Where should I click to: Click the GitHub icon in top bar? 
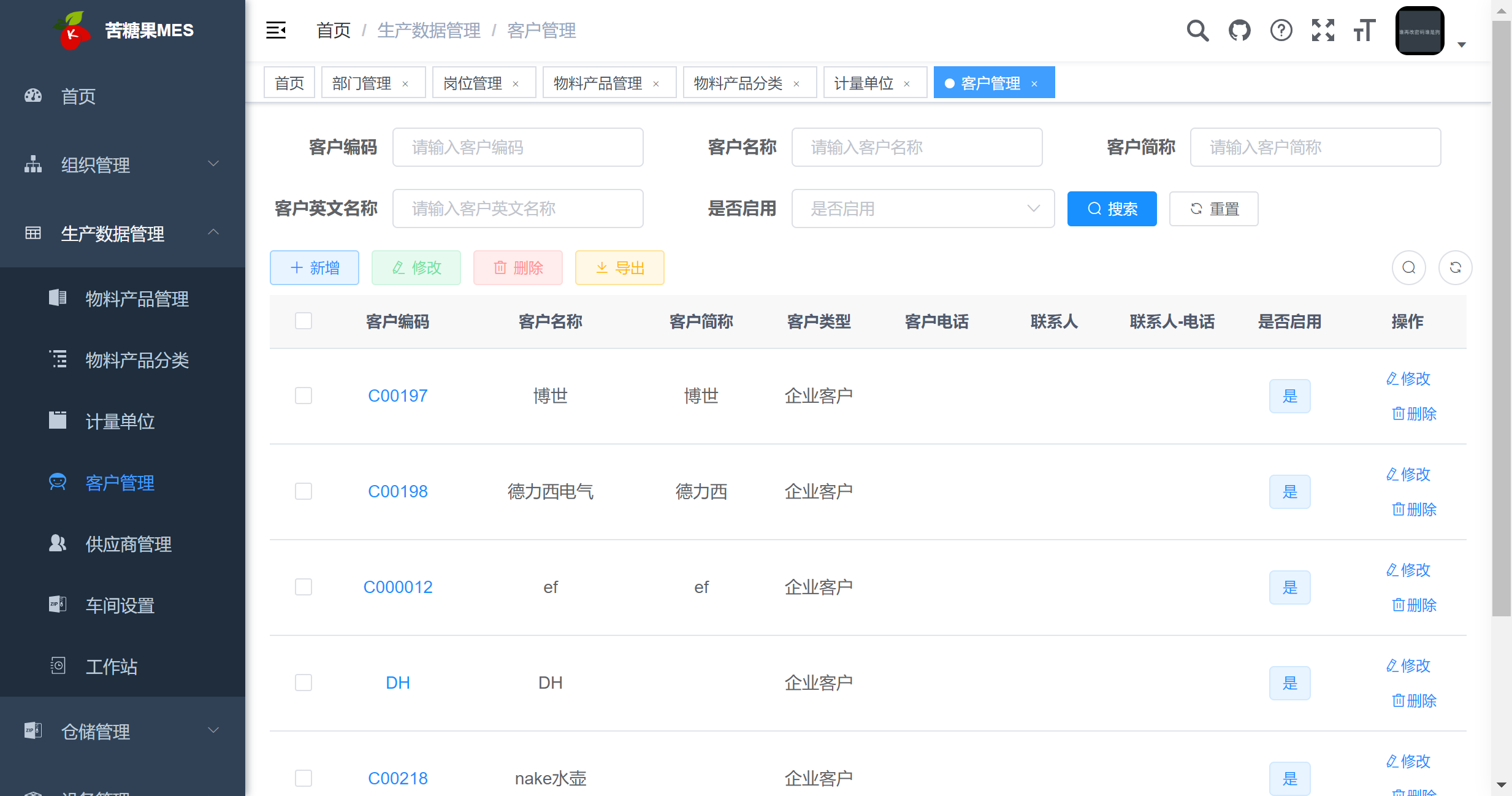tap(1241, 30)
